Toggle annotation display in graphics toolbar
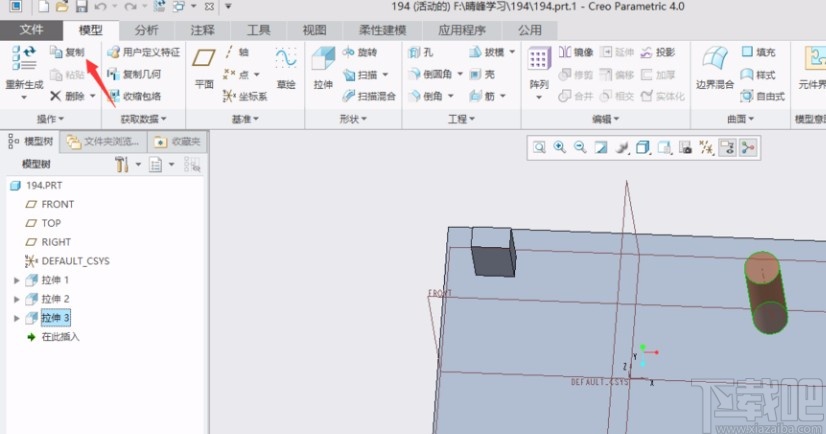Viewport: 826px width, 434px height. tap(727, 147)
